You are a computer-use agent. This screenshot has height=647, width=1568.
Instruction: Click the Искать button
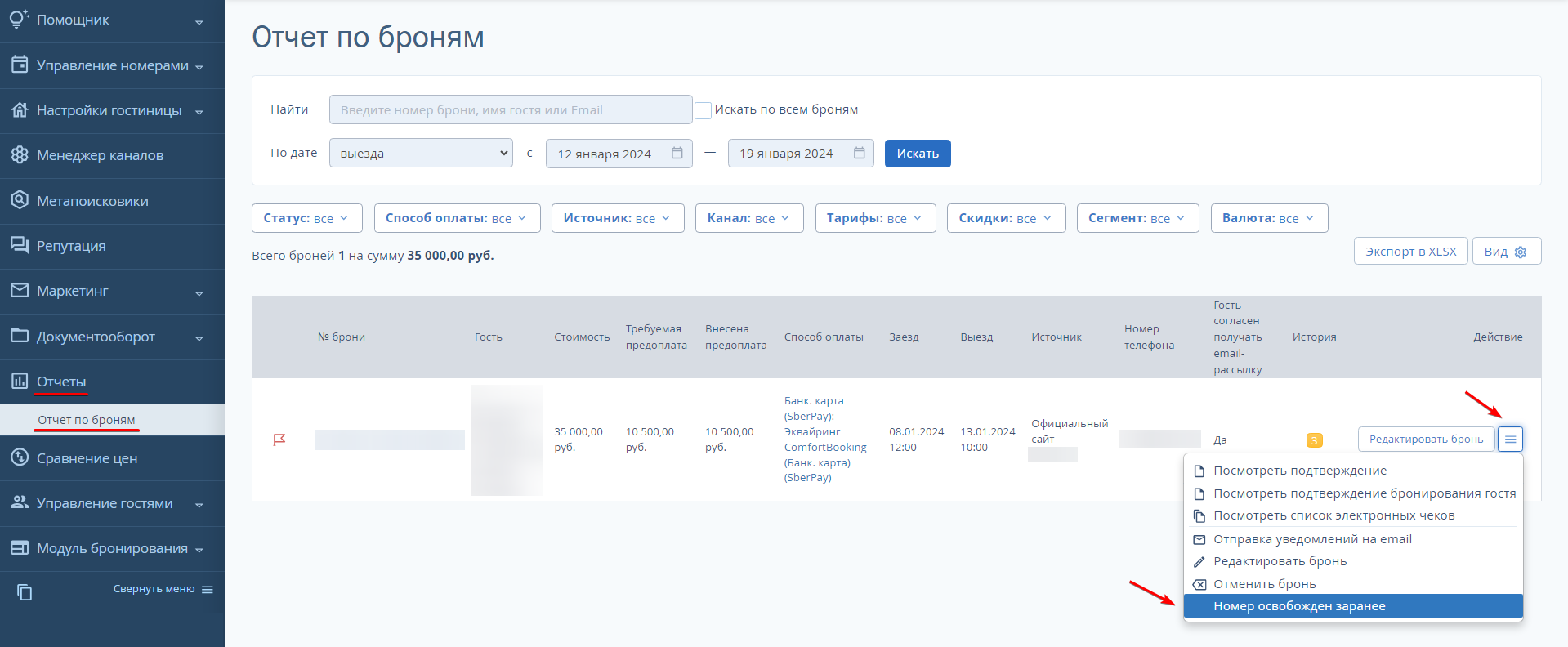pyautogui.click(x=918, y=154)
